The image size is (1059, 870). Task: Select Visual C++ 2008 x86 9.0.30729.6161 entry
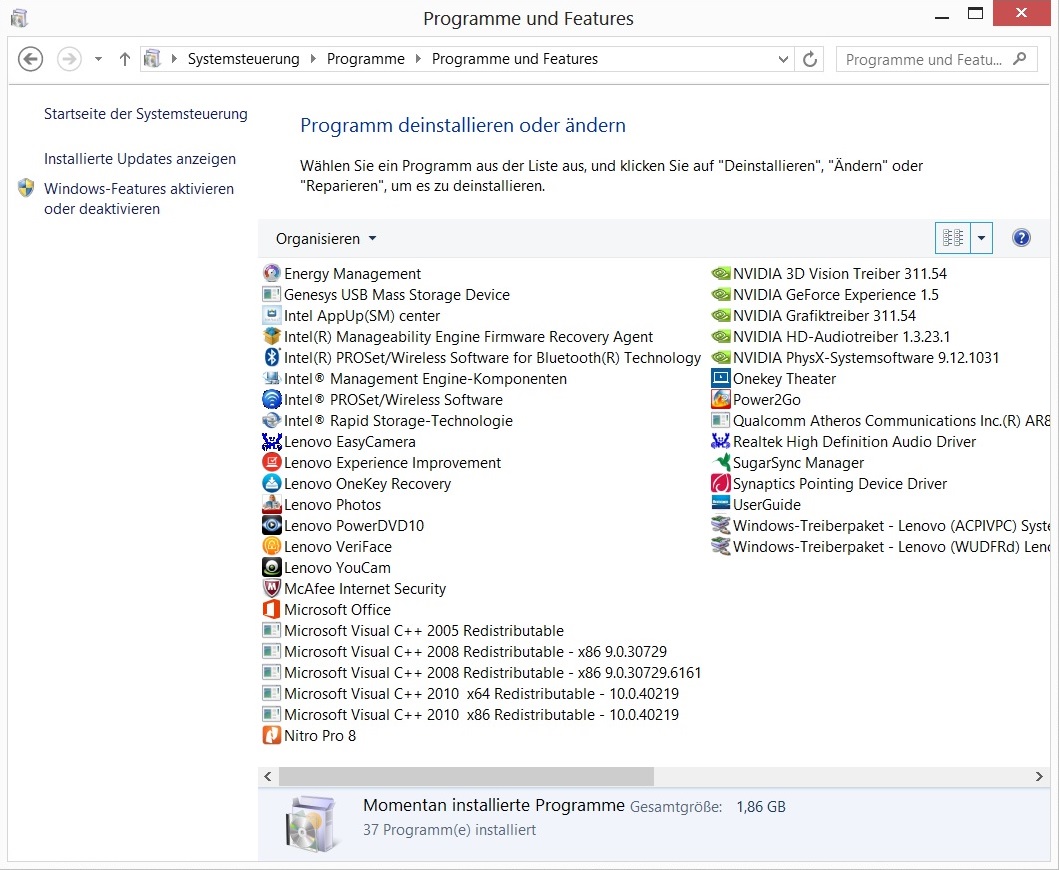(x=482, y=672)
